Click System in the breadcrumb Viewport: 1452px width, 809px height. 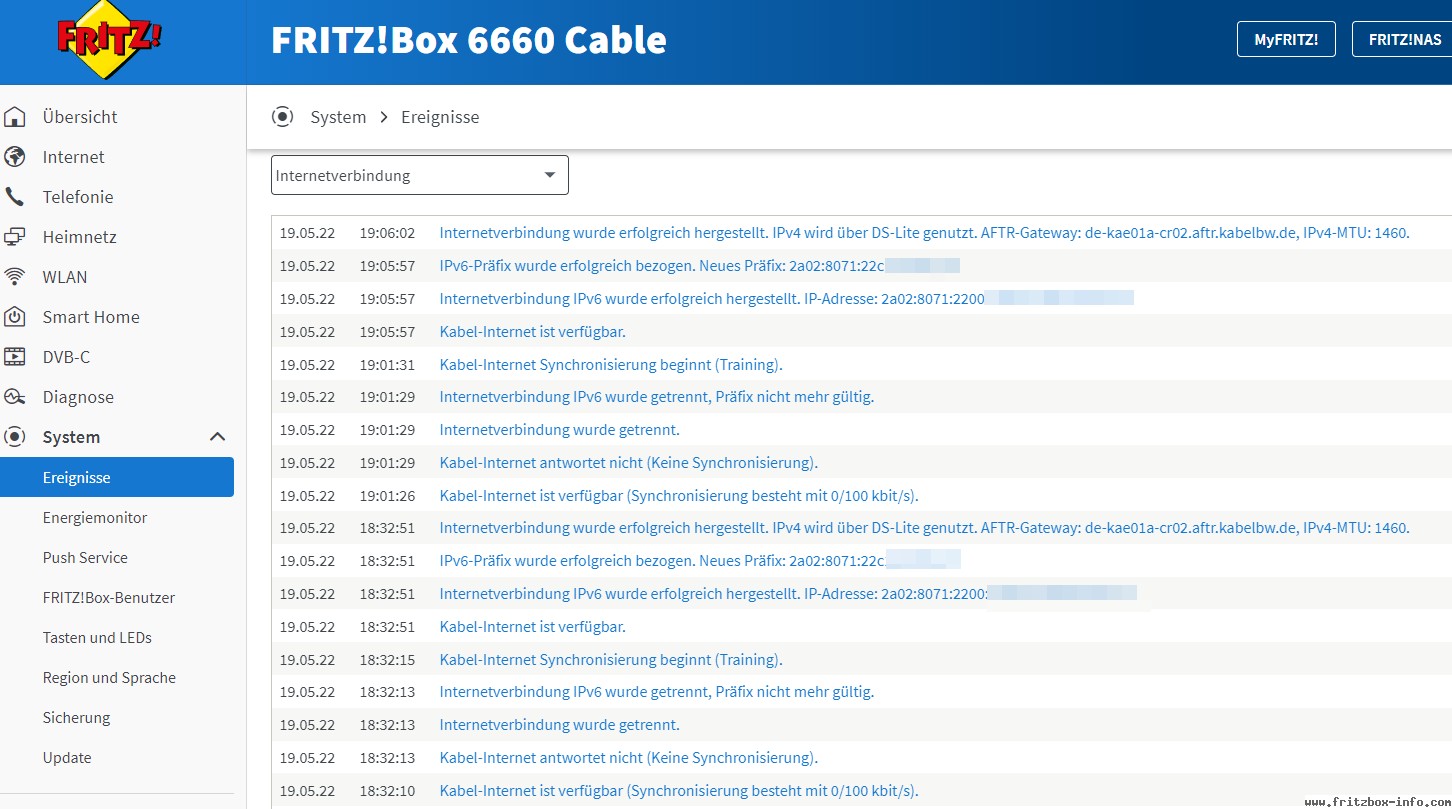[338, 117]
